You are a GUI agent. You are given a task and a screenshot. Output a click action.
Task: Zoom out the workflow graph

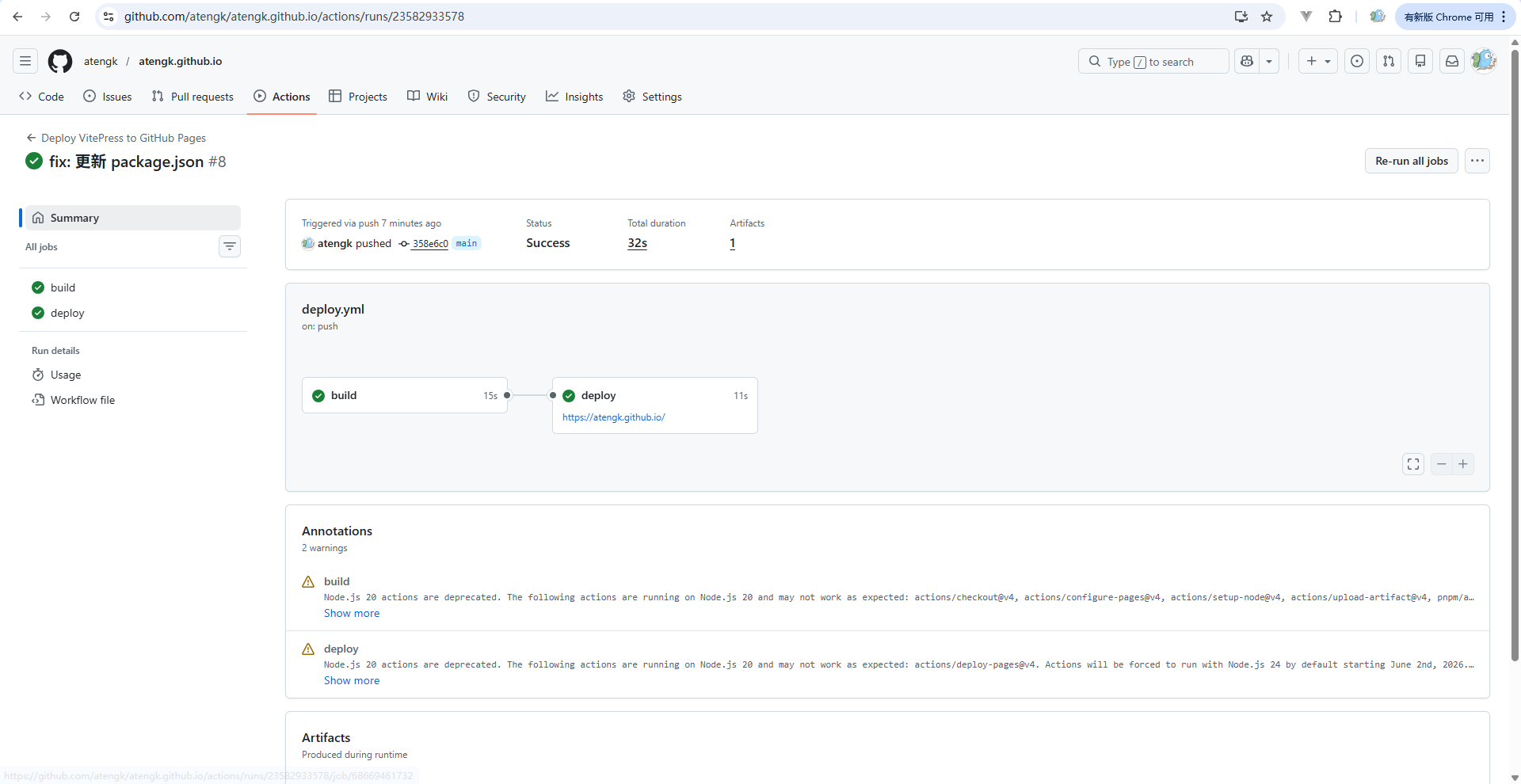1442,464
